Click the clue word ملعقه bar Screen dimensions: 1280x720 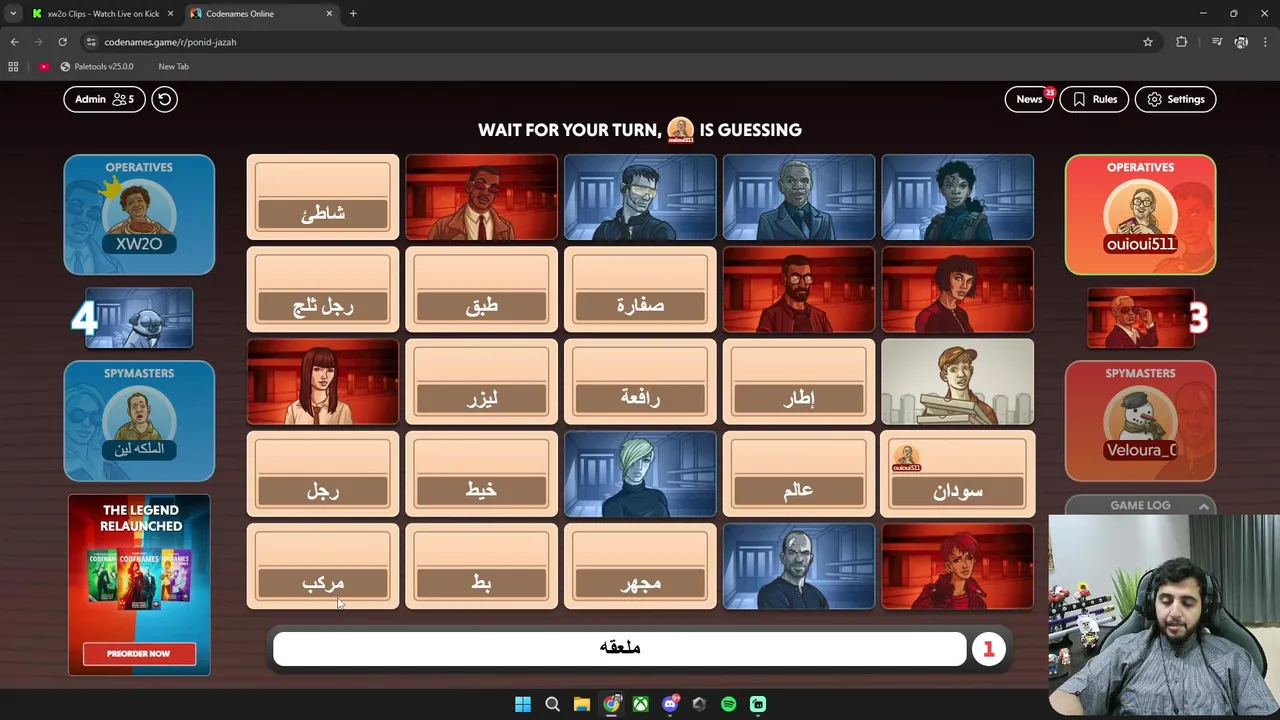619,648
